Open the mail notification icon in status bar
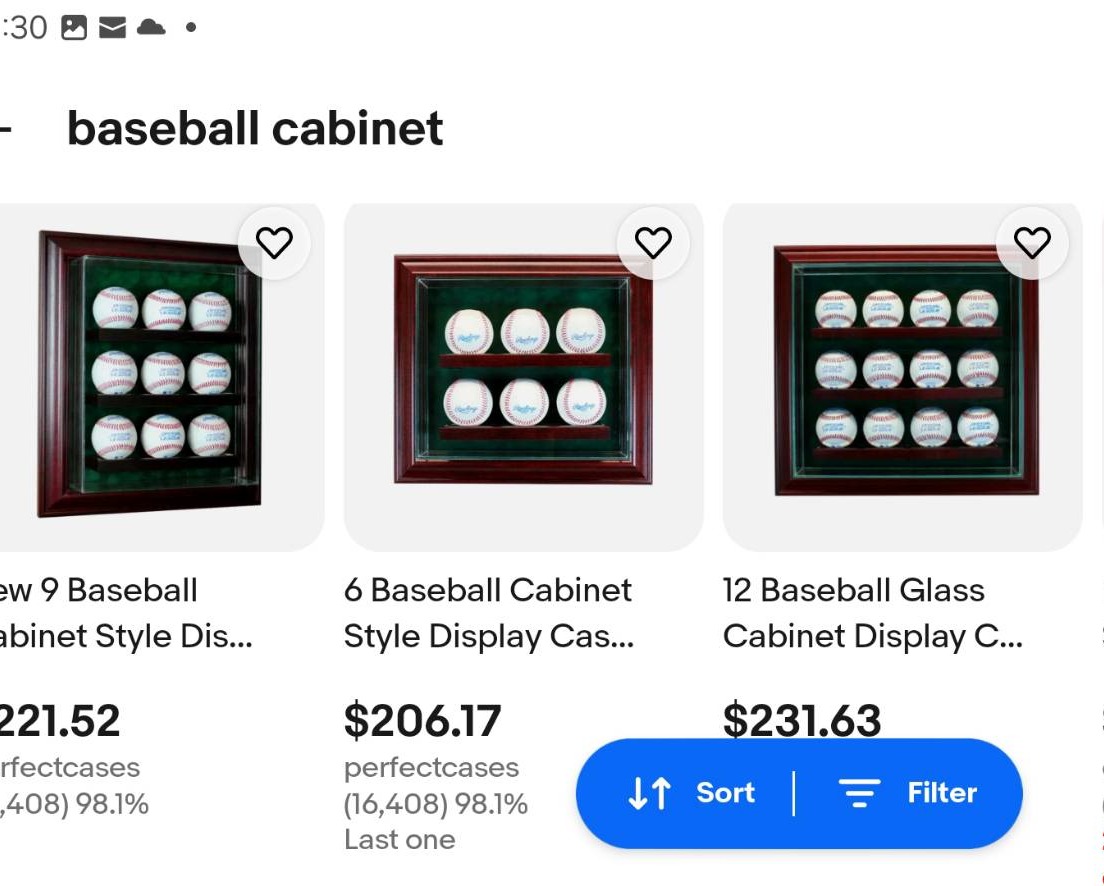 tap(113, 28)
